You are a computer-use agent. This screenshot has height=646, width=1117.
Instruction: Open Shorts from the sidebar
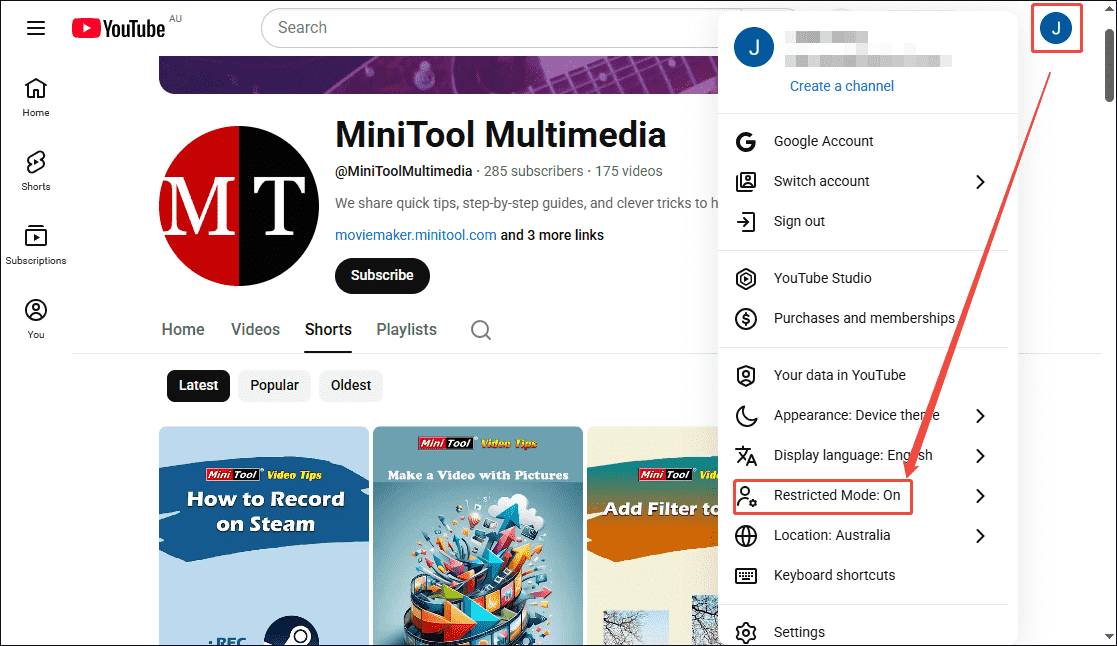point(36,171)
